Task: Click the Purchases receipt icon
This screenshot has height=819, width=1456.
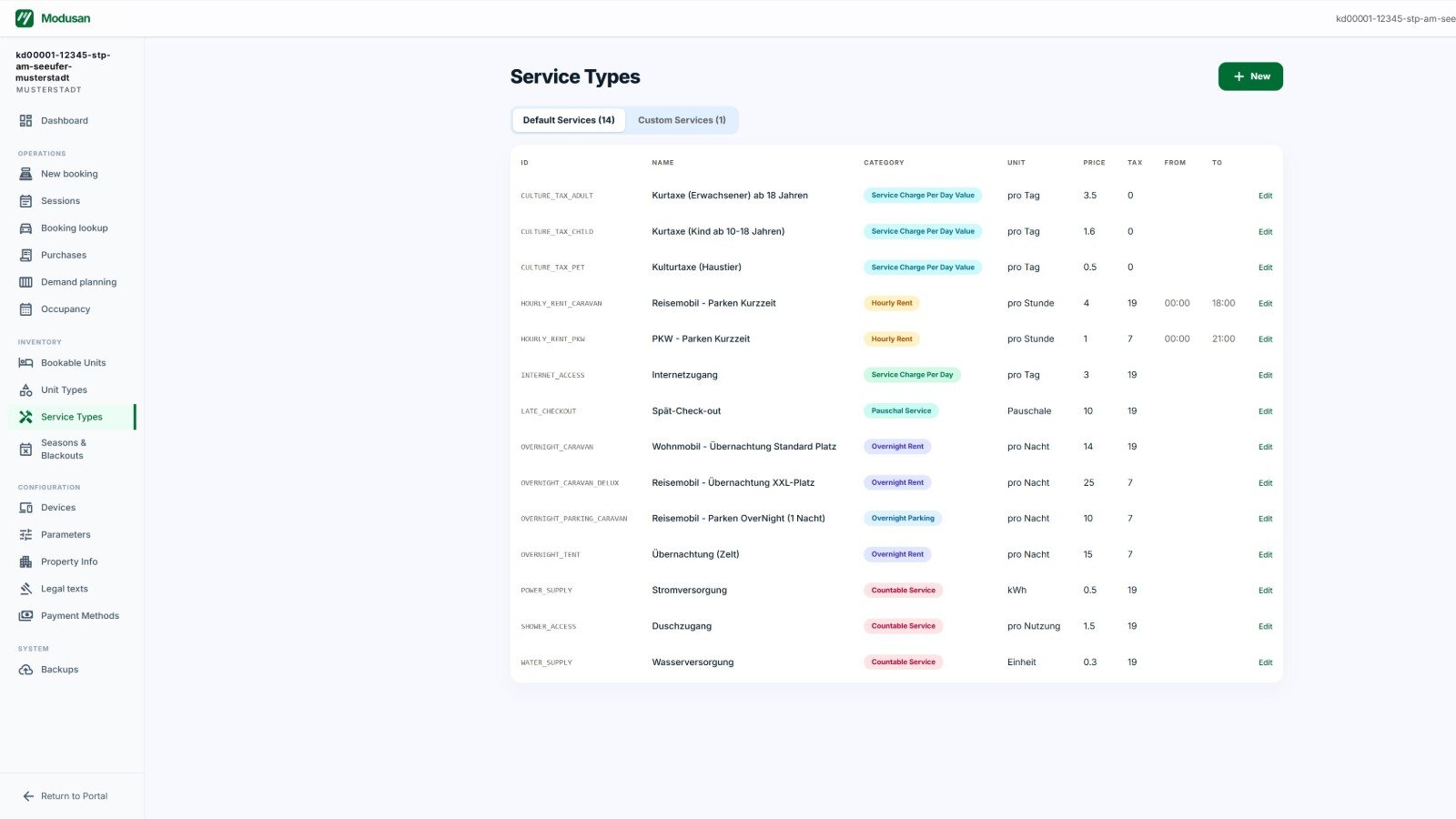Action: [x=25, y=256]
